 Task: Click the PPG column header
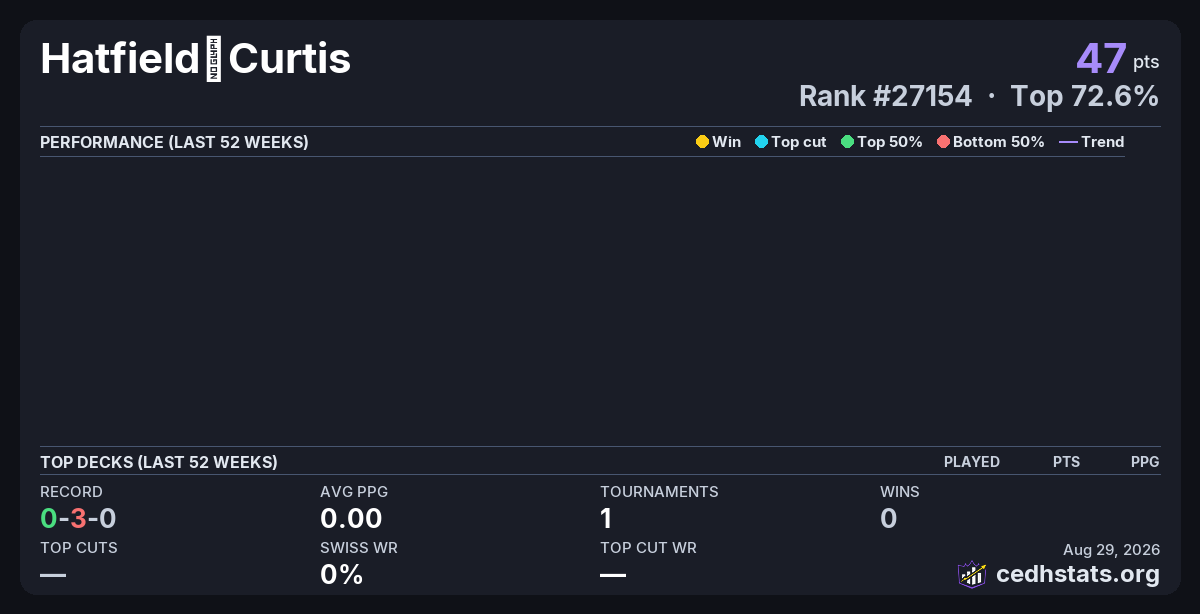(1145, 462)
